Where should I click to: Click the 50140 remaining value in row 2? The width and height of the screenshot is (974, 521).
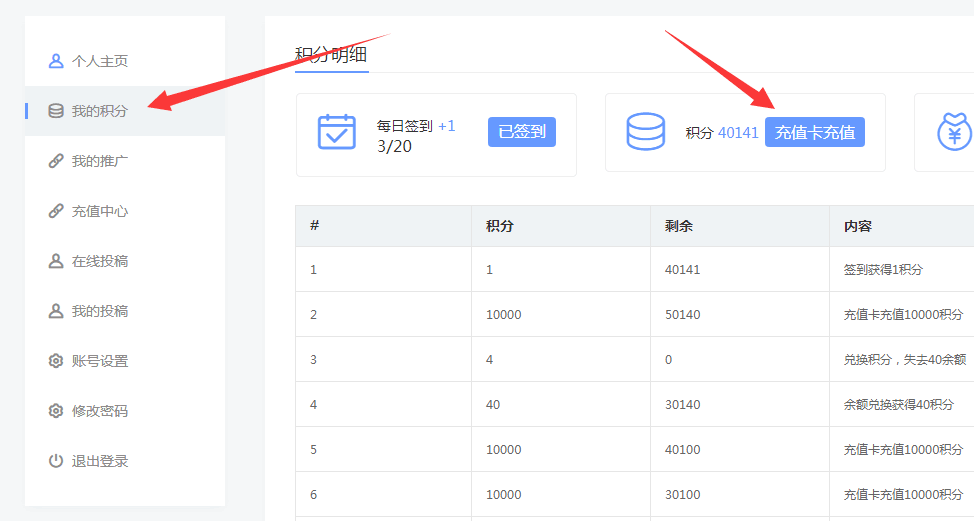tap(683, 315)
